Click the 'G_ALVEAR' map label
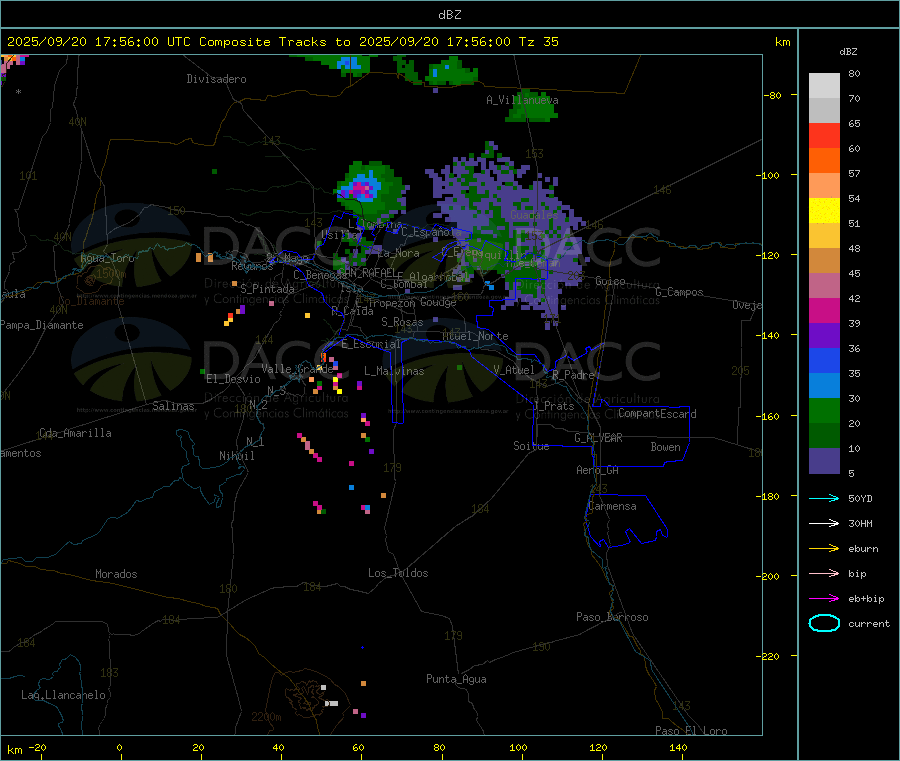The height and width of the screenshot is (761, 900). tap(598, 438)
